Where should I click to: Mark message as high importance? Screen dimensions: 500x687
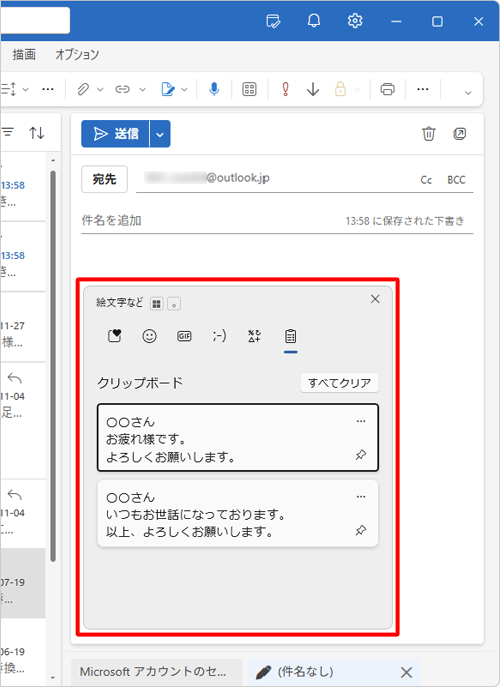coord(285,89)
